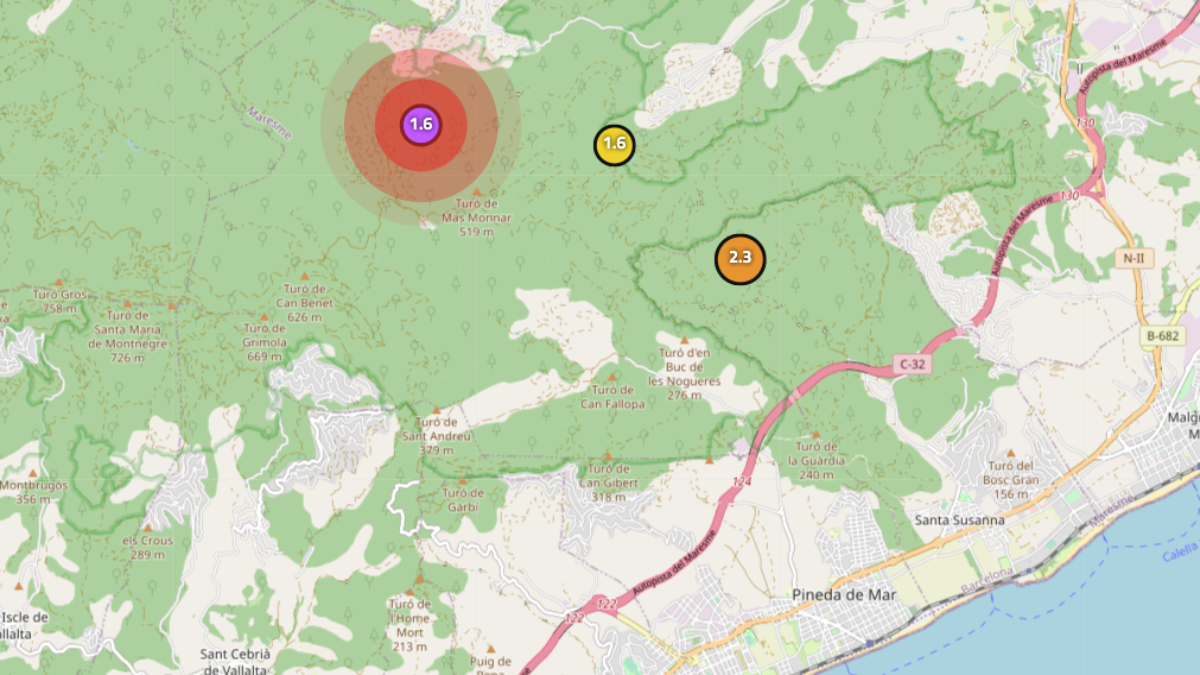Click the motorway exit 124 label

pyautogui.click(x=741, y=482)
